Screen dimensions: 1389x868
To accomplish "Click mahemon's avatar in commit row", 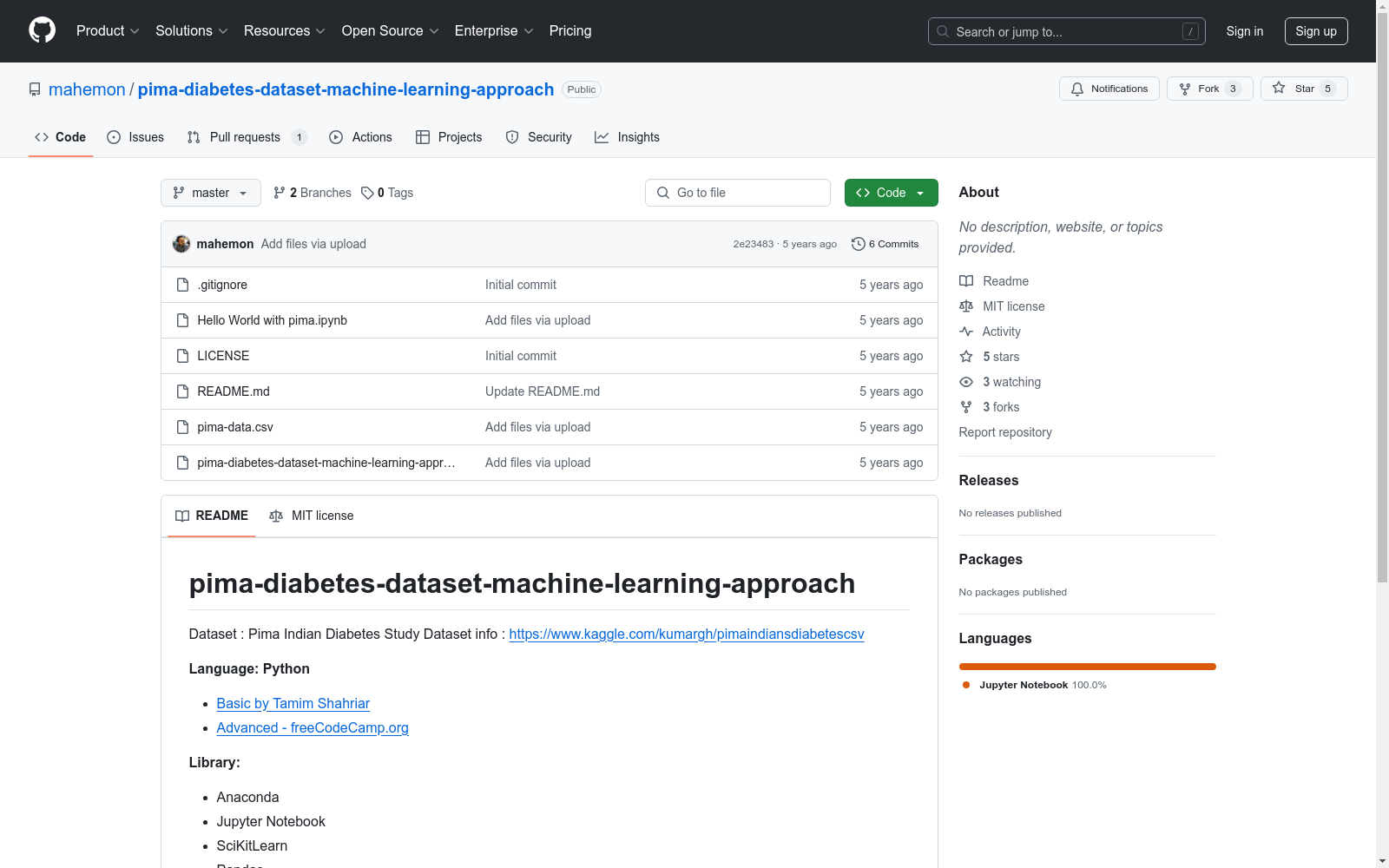I will point(181,244).
